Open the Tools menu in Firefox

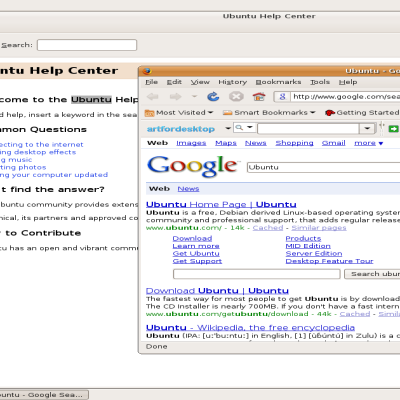click(320, 82)
